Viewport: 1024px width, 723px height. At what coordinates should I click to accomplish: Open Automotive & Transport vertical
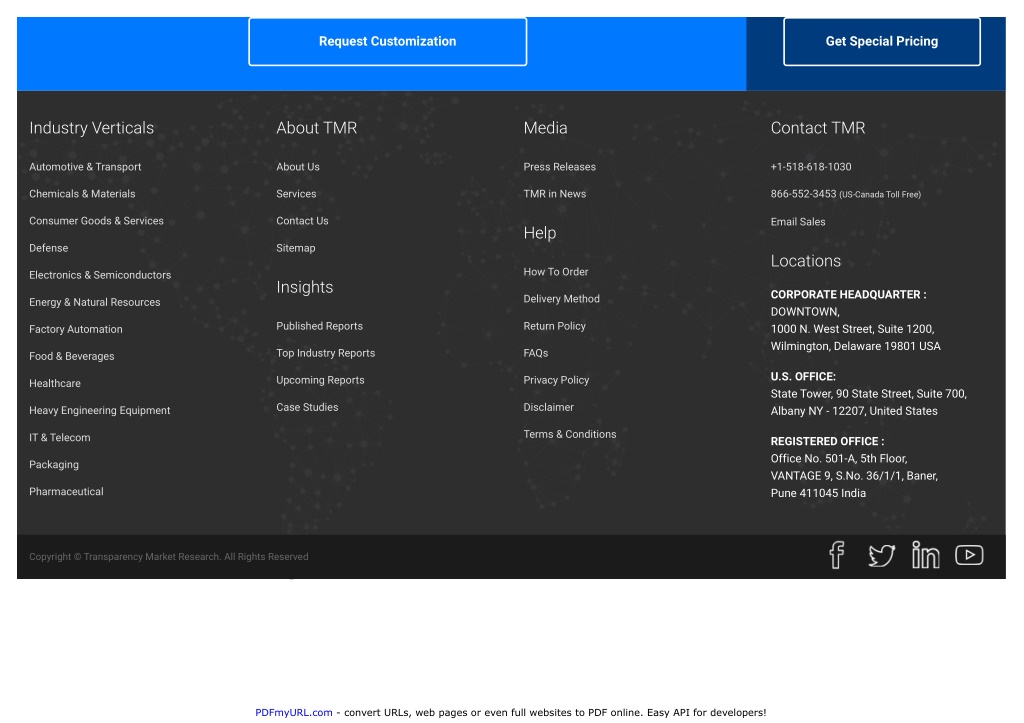85,167
